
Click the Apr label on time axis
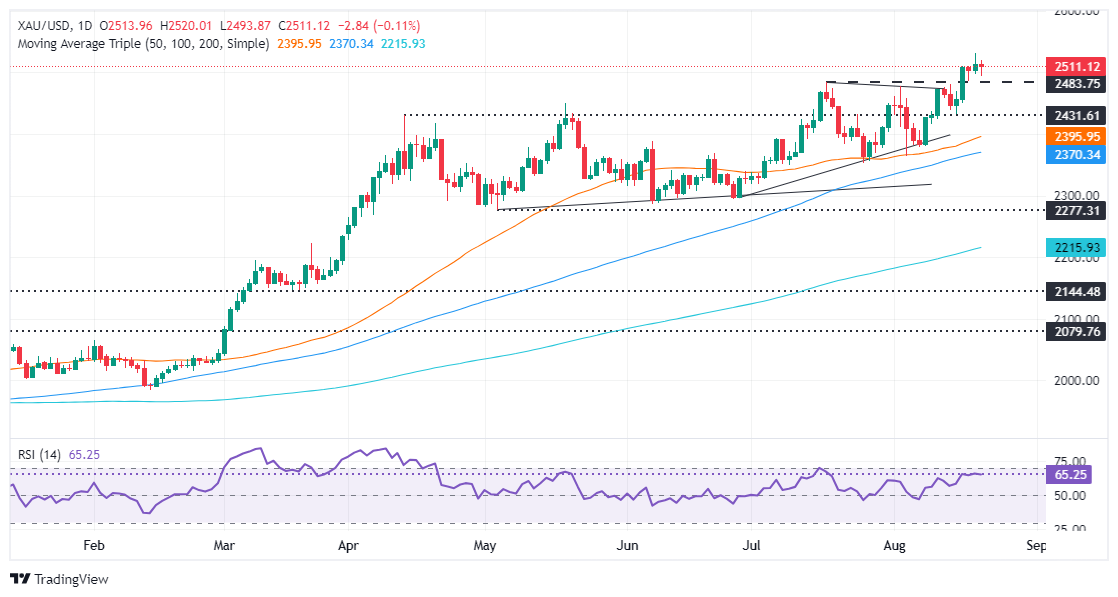pyautogui.click(x=348, y=546)
